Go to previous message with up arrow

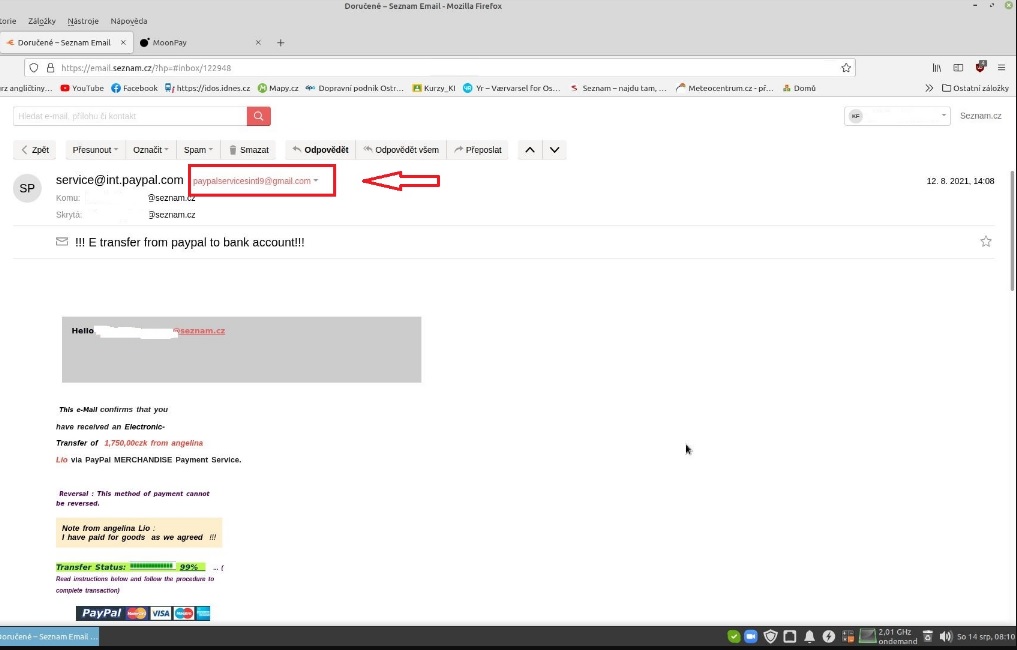point(530,150)
